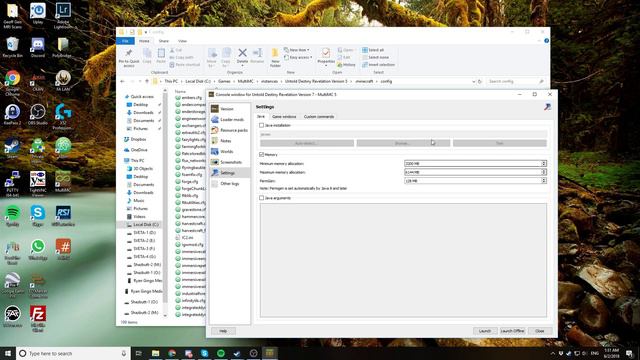Click the Java arguments text area
640x360 pixels.
[x=403, y=260]
